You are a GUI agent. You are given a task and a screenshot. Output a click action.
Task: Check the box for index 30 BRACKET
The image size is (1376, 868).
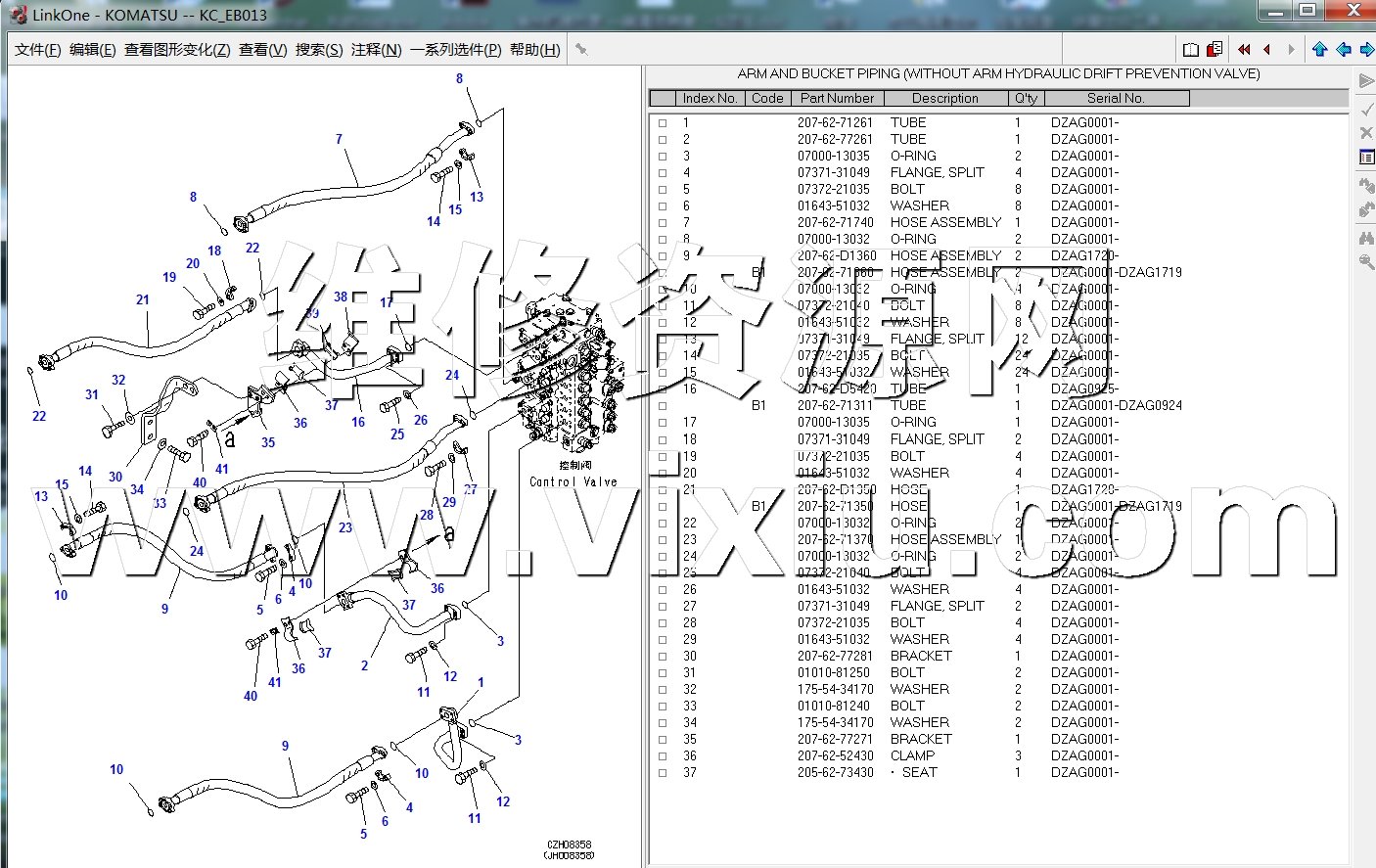click(x=663, y=657)
